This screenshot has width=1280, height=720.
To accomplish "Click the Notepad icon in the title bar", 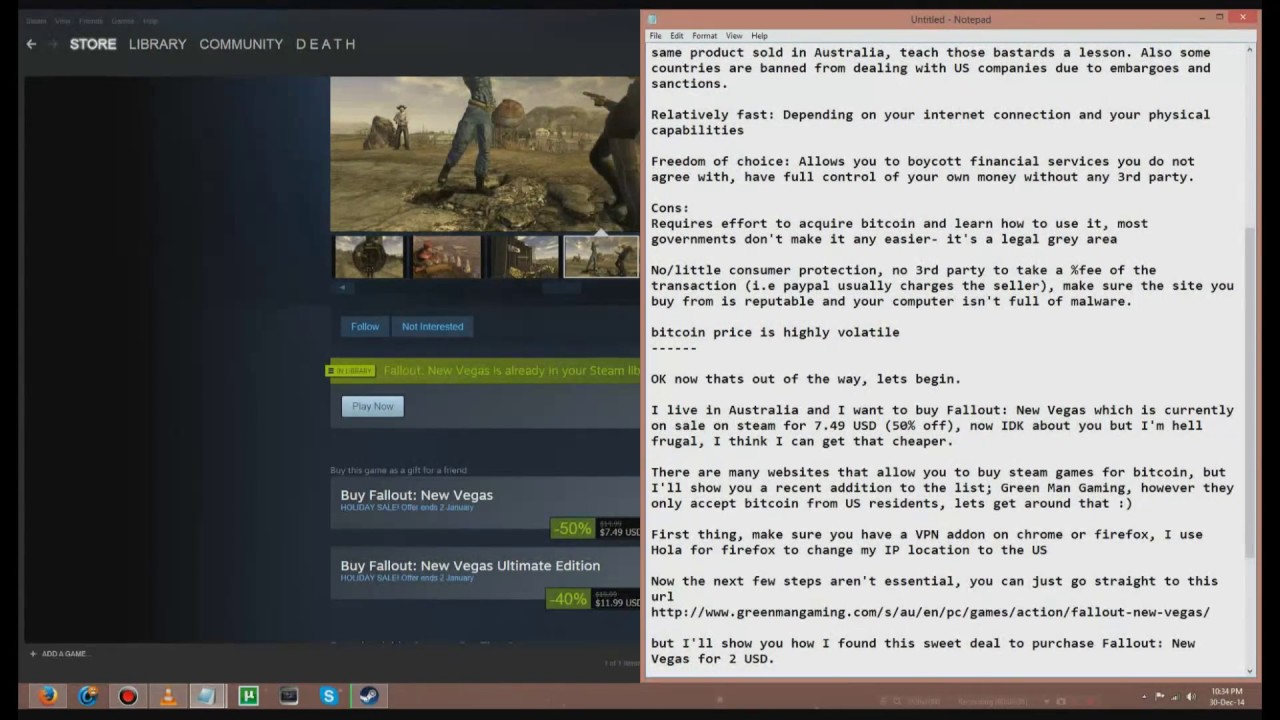I will 652,19.
